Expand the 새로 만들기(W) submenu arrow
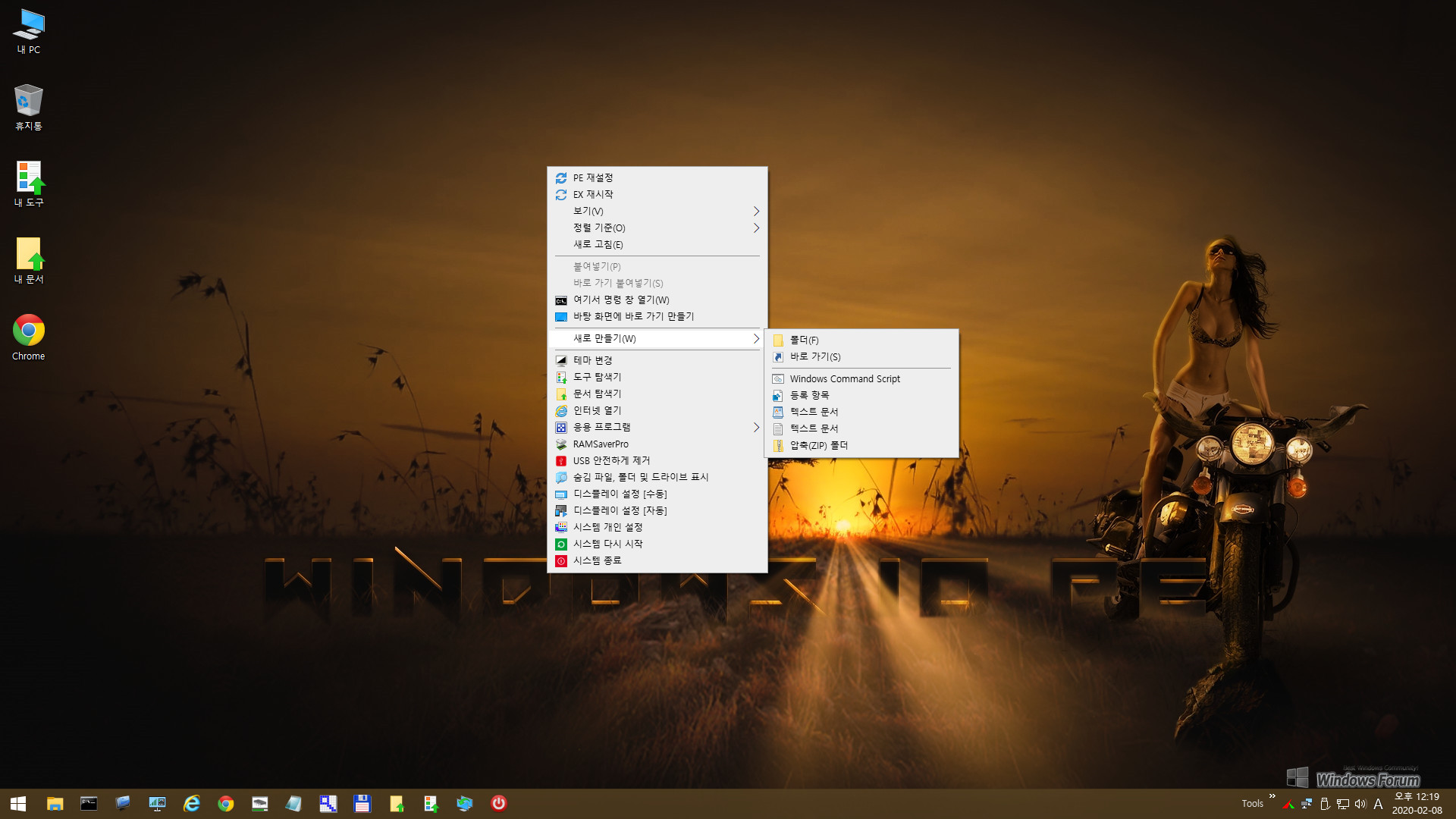Image resolution: width=1456 pixels, height=819 pixels. [756, 338]
